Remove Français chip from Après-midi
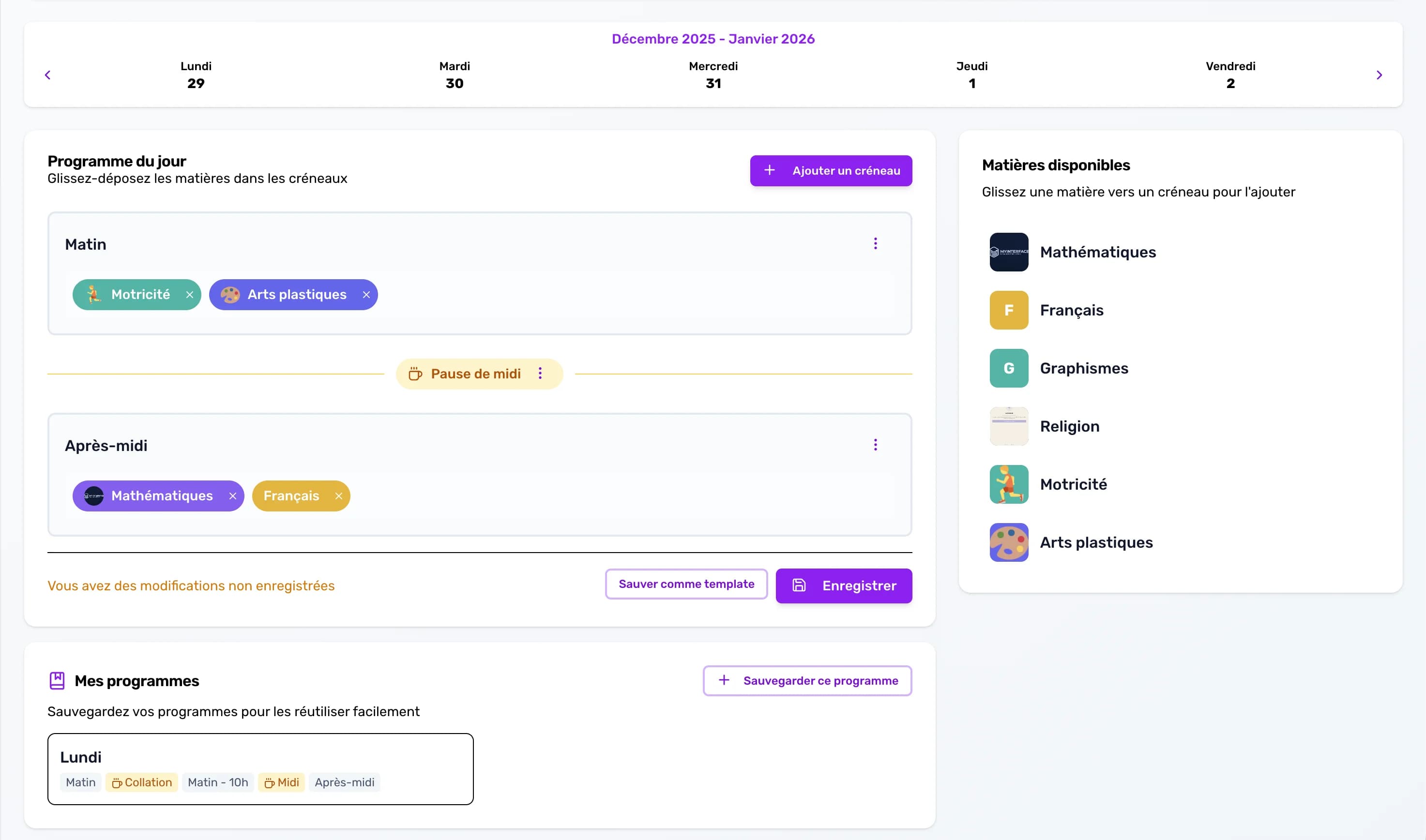 [x=338, y=496]
